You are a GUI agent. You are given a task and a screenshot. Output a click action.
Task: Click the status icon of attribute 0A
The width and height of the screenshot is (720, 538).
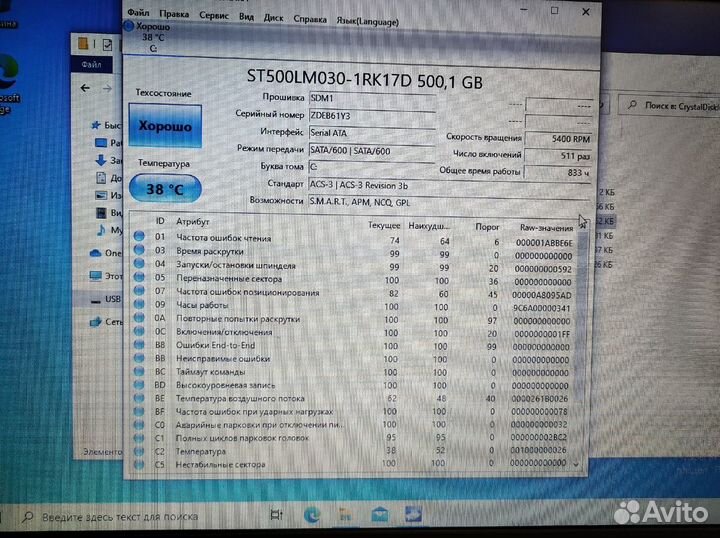[139, 318]
